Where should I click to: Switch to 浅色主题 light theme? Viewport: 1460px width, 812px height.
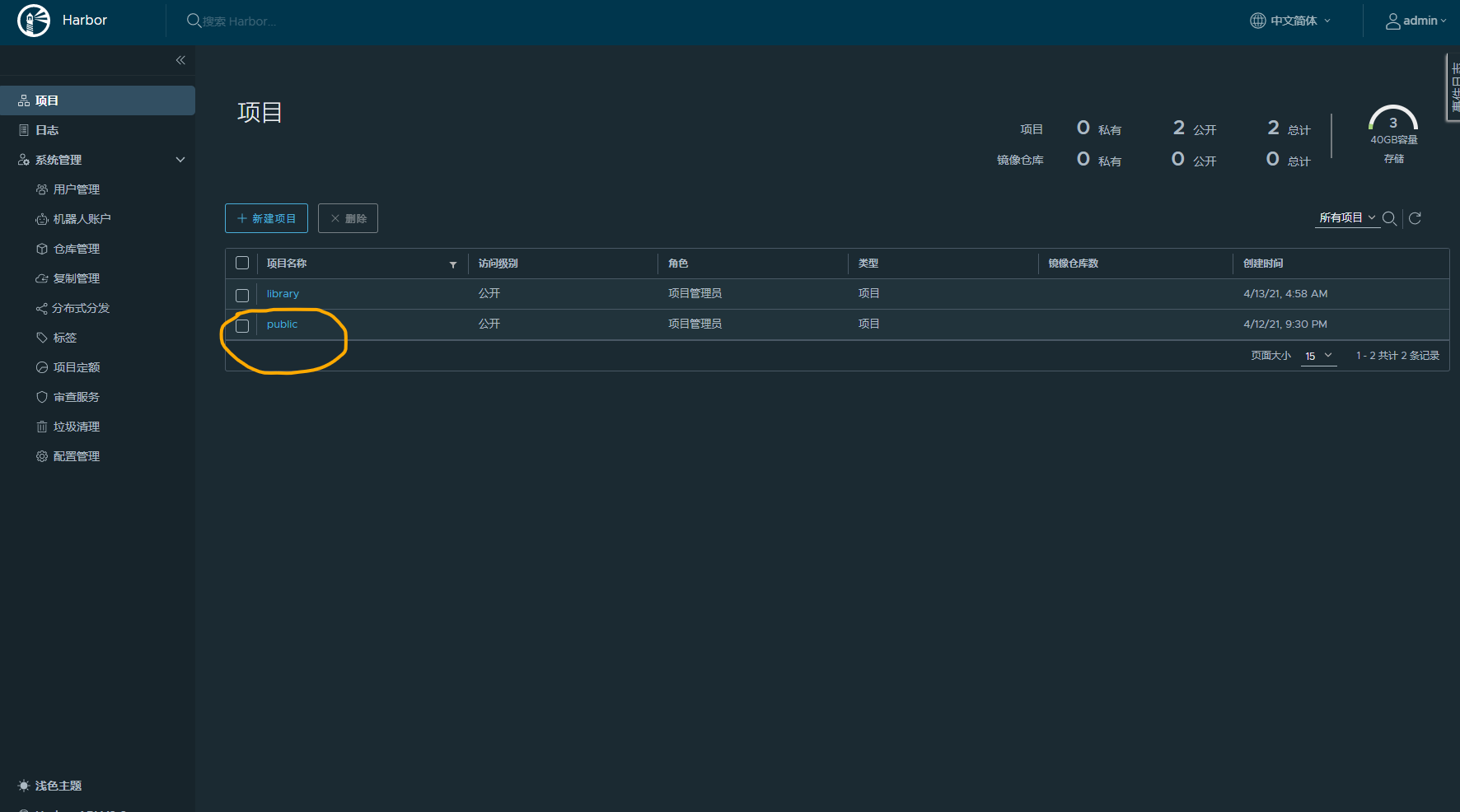point(58,786)
